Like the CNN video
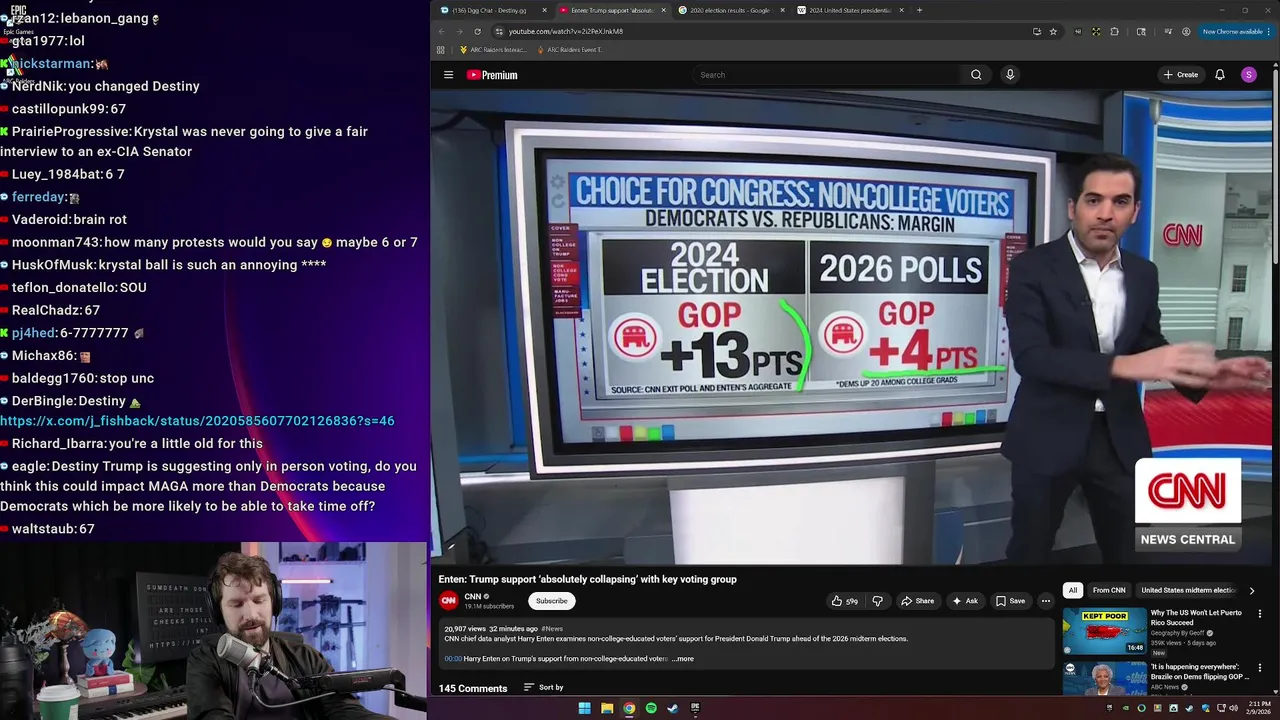Screen dimensions: 1280x720 tap(844, 601)
